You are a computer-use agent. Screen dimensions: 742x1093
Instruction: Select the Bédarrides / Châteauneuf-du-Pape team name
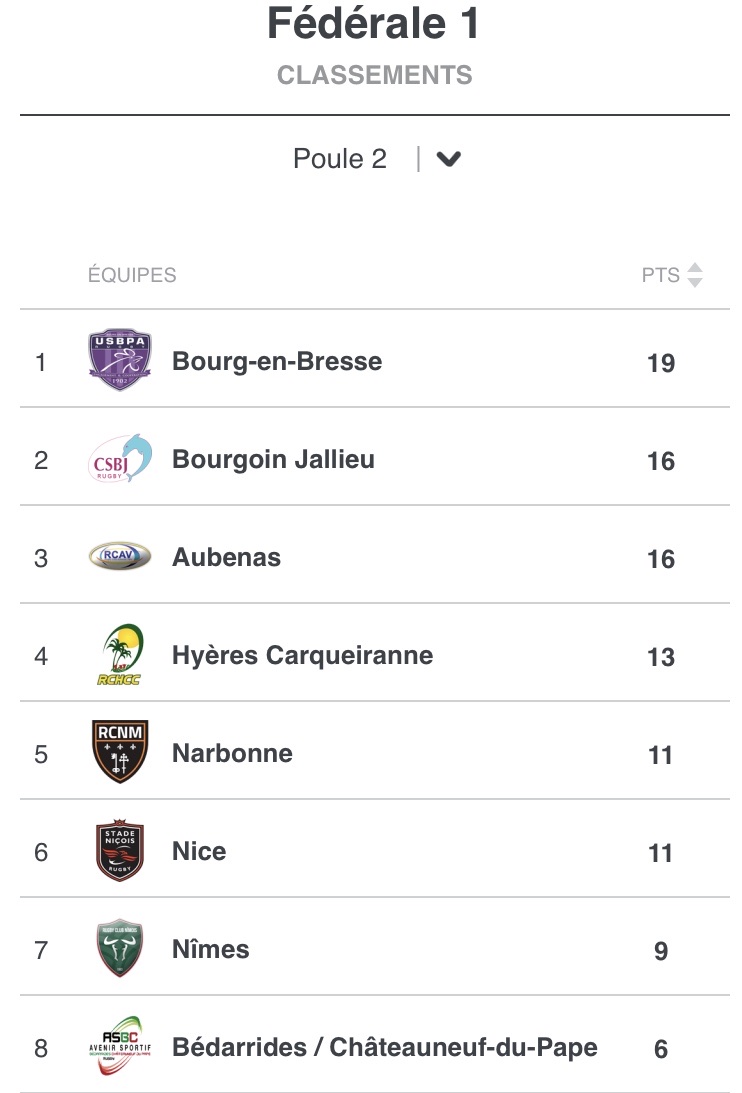coord(384,1047)
